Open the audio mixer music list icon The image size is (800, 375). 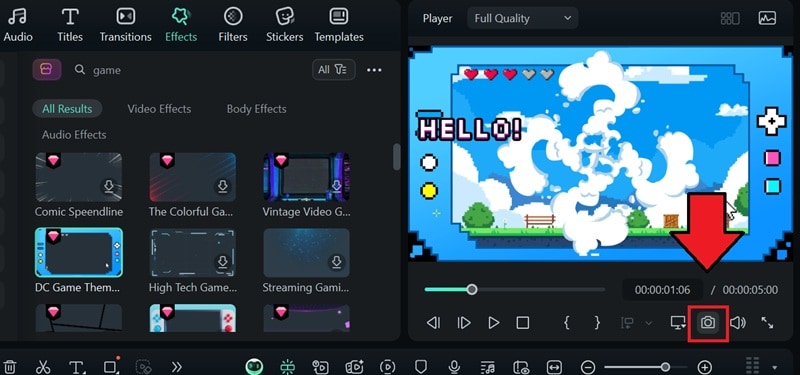click(x=488, y=367)
